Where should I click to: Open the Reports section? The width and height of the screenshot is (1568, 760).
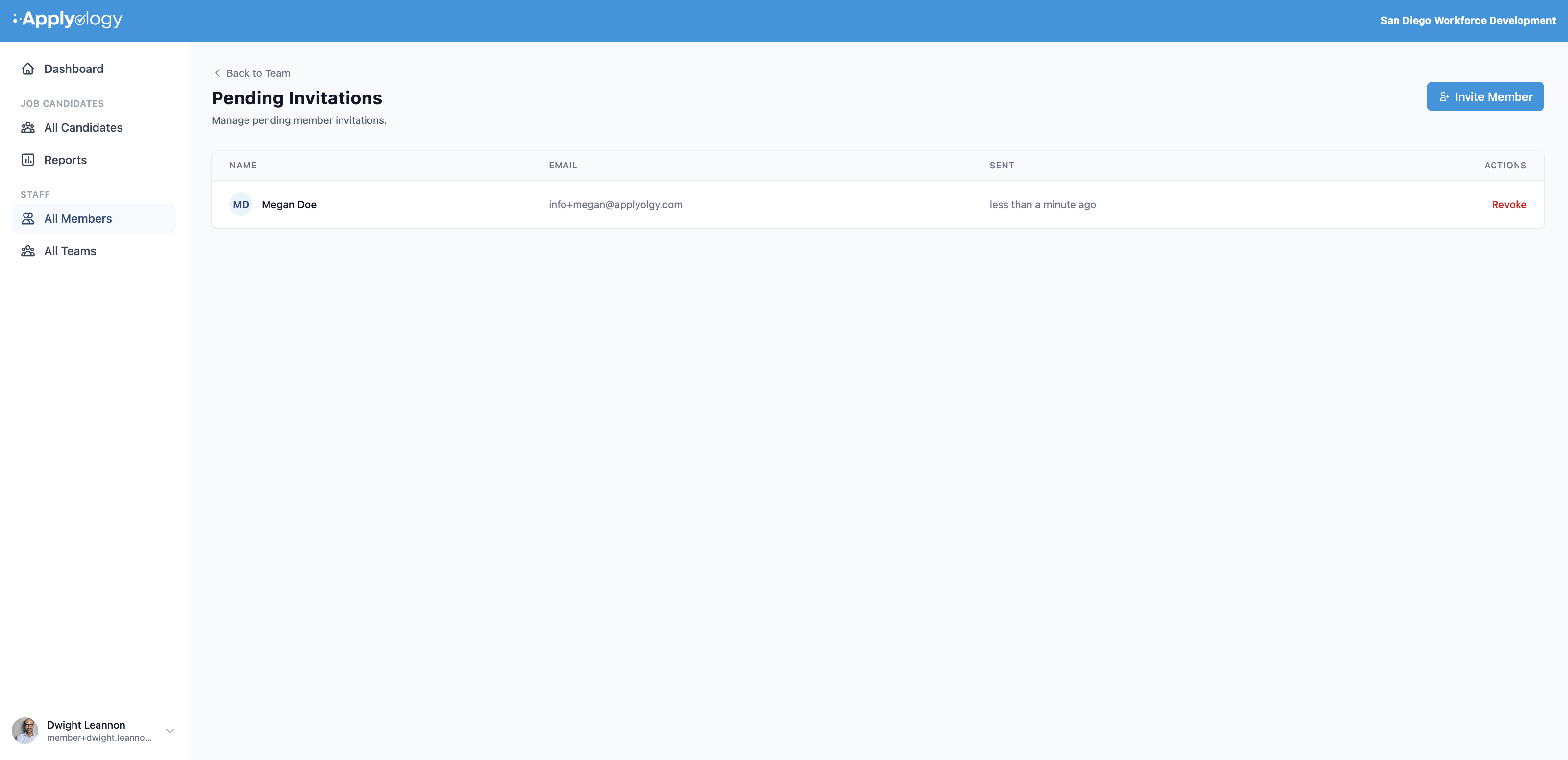(94, 160)
